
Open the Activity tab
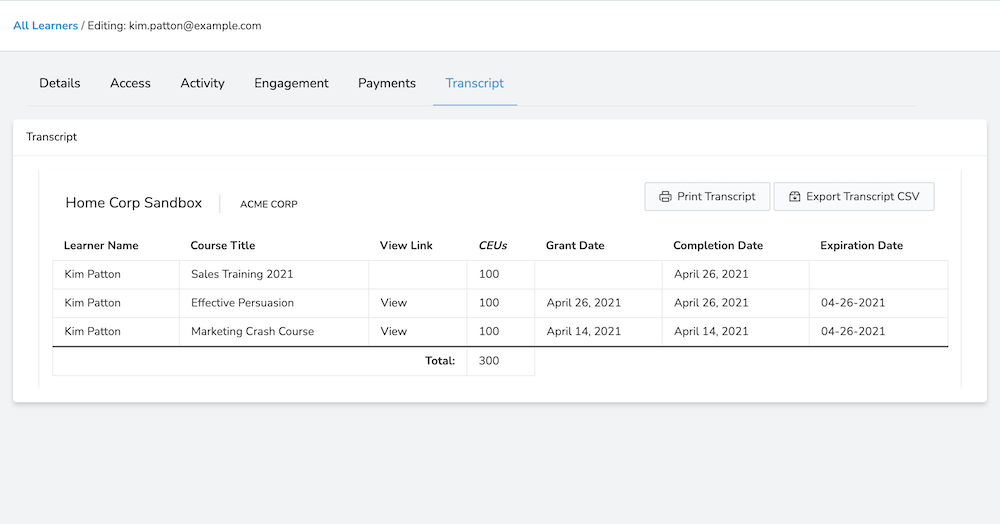click(202, 83)
